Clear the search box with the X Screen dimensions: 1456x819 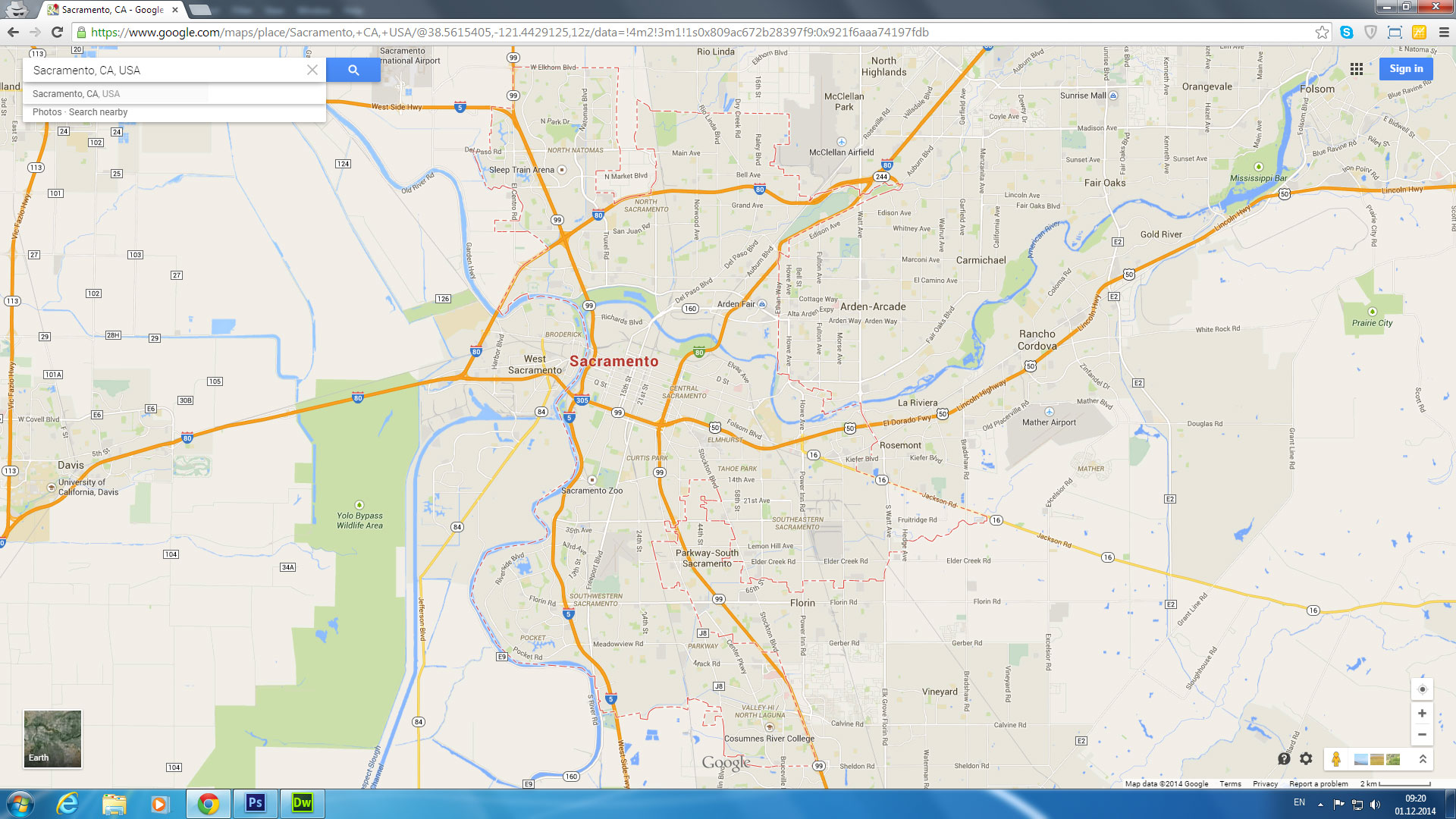click(x=312, y=70)
